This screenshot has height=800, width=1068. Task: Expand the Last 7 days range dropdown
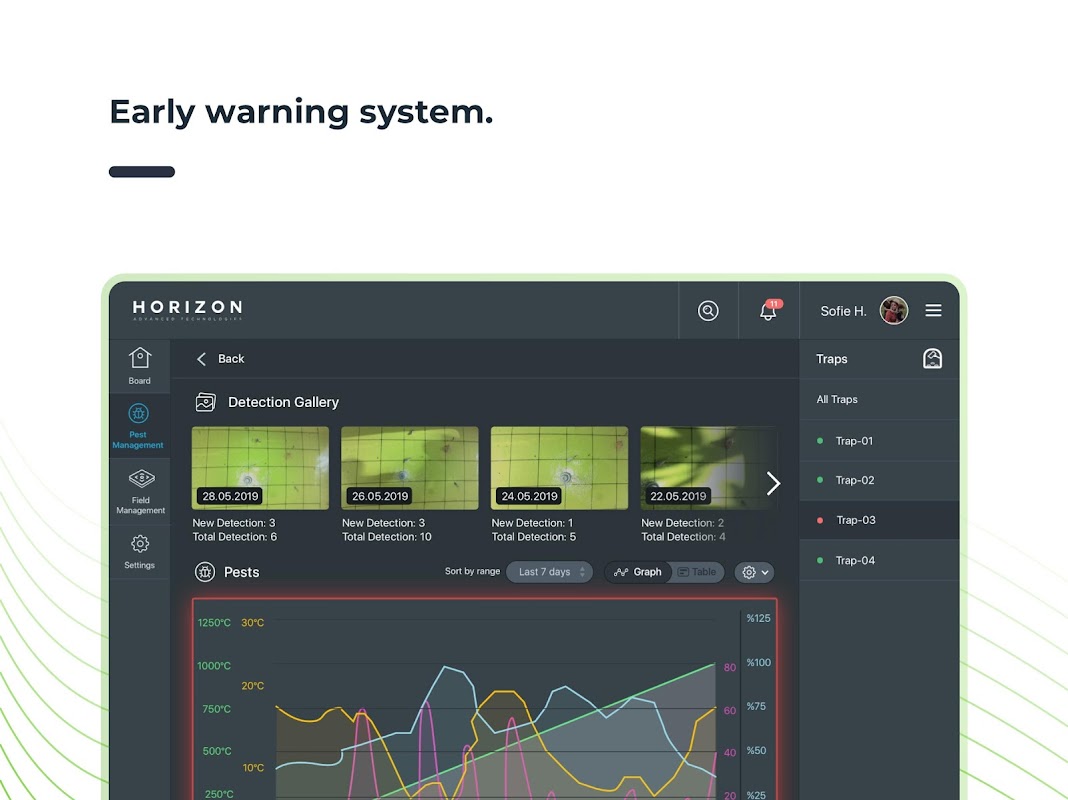(x=549, y=572)
